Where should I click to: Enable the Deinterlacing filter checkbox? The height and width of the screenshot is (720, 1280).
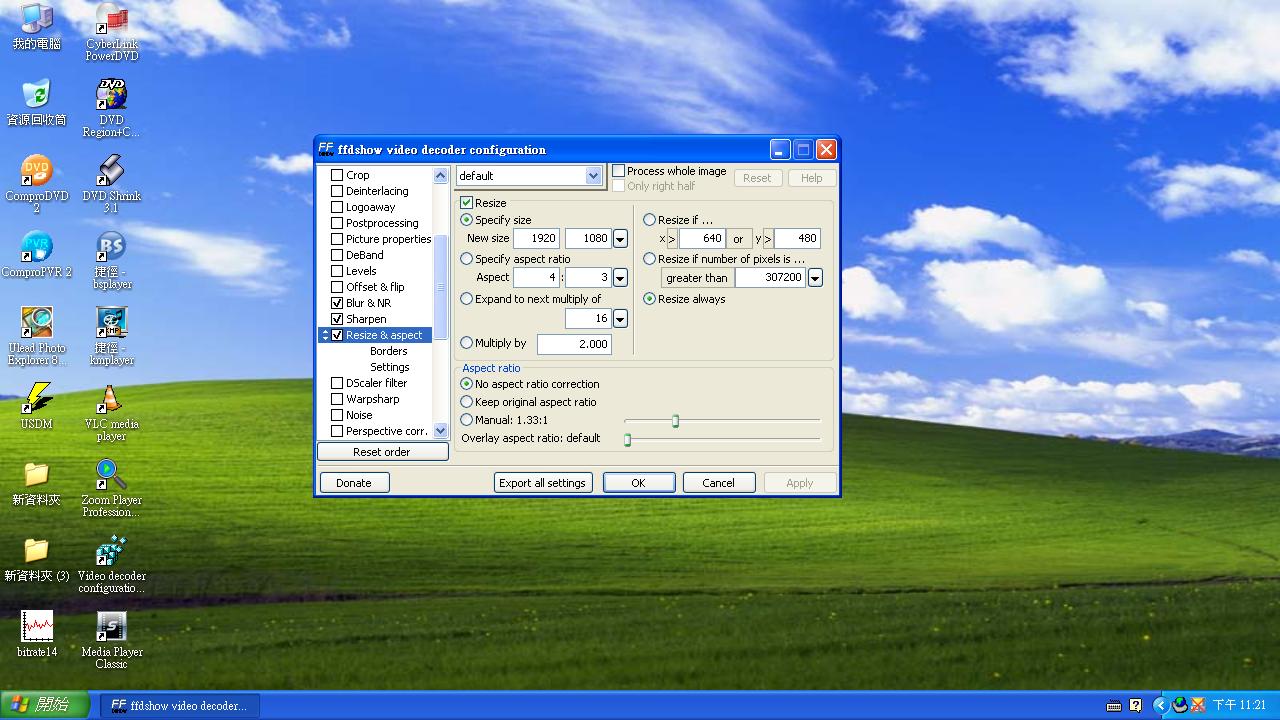(x=337, y=191)
